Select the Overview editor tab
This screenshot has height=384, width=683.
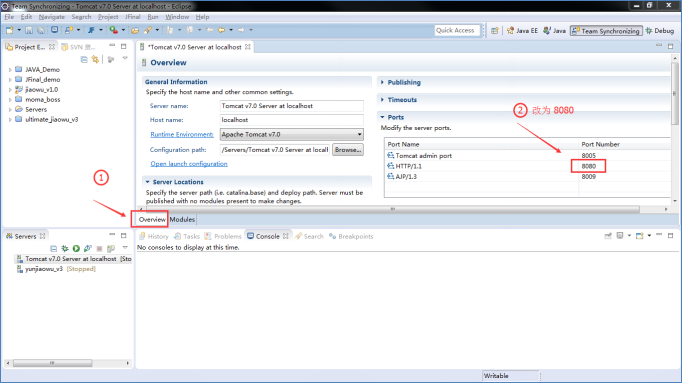point(152,219)
